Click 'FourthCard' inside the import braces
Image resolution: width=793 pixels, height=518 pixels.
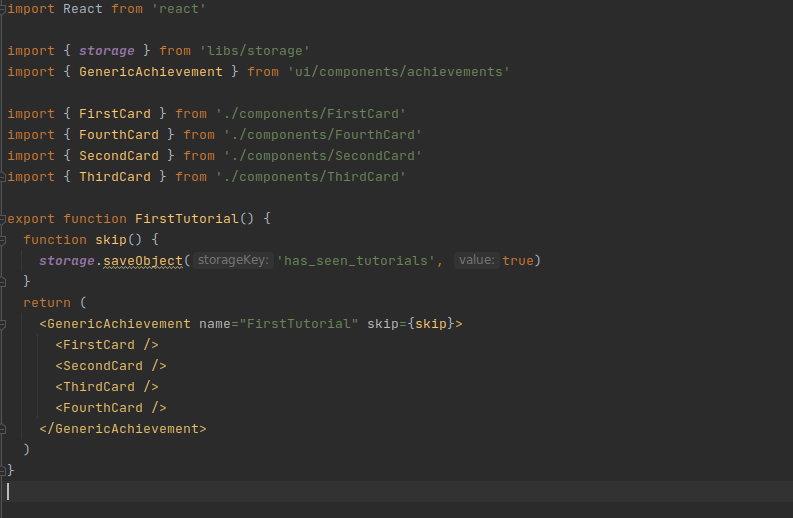pos(119,135)
